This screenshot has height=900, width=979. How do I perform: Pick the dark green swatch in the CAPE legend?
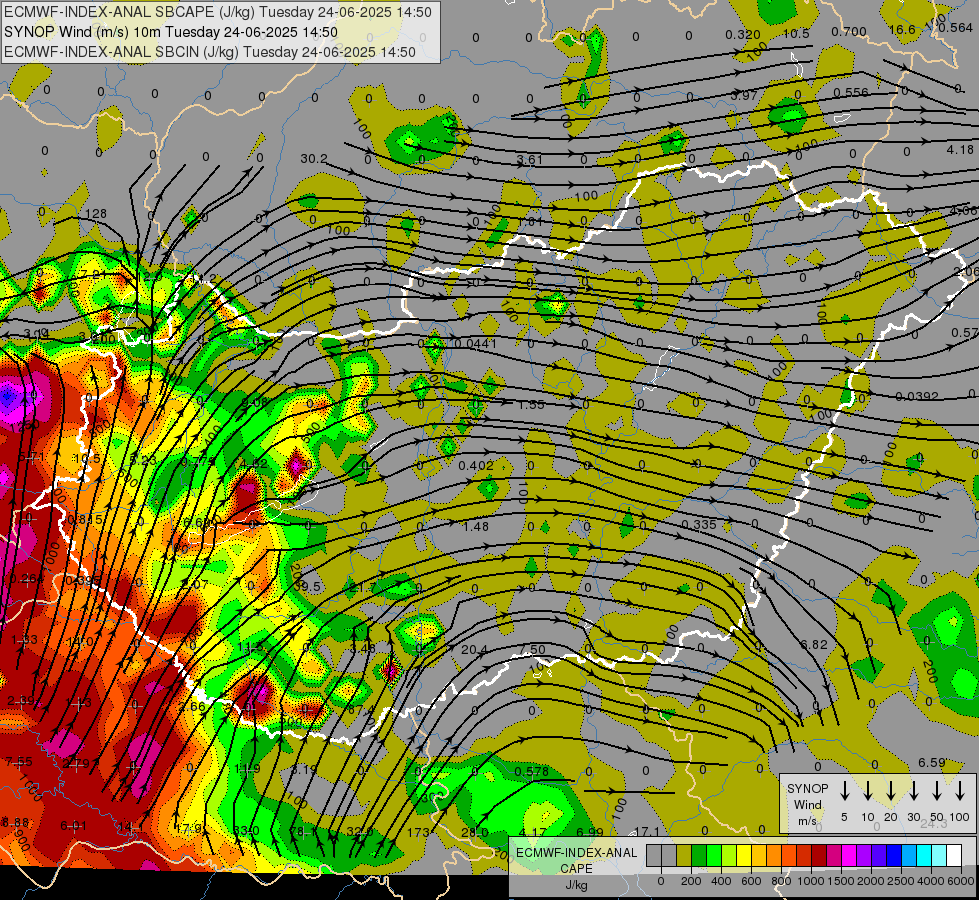pyautogui.click(x=699, y=855)
